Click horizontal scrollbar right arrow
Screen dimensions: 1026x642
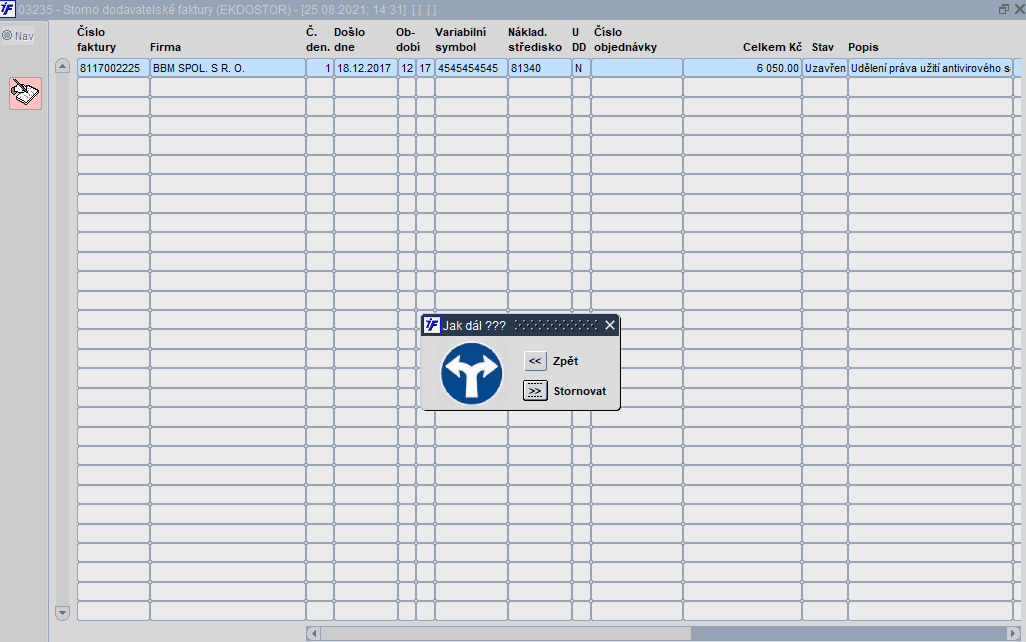1014,633
